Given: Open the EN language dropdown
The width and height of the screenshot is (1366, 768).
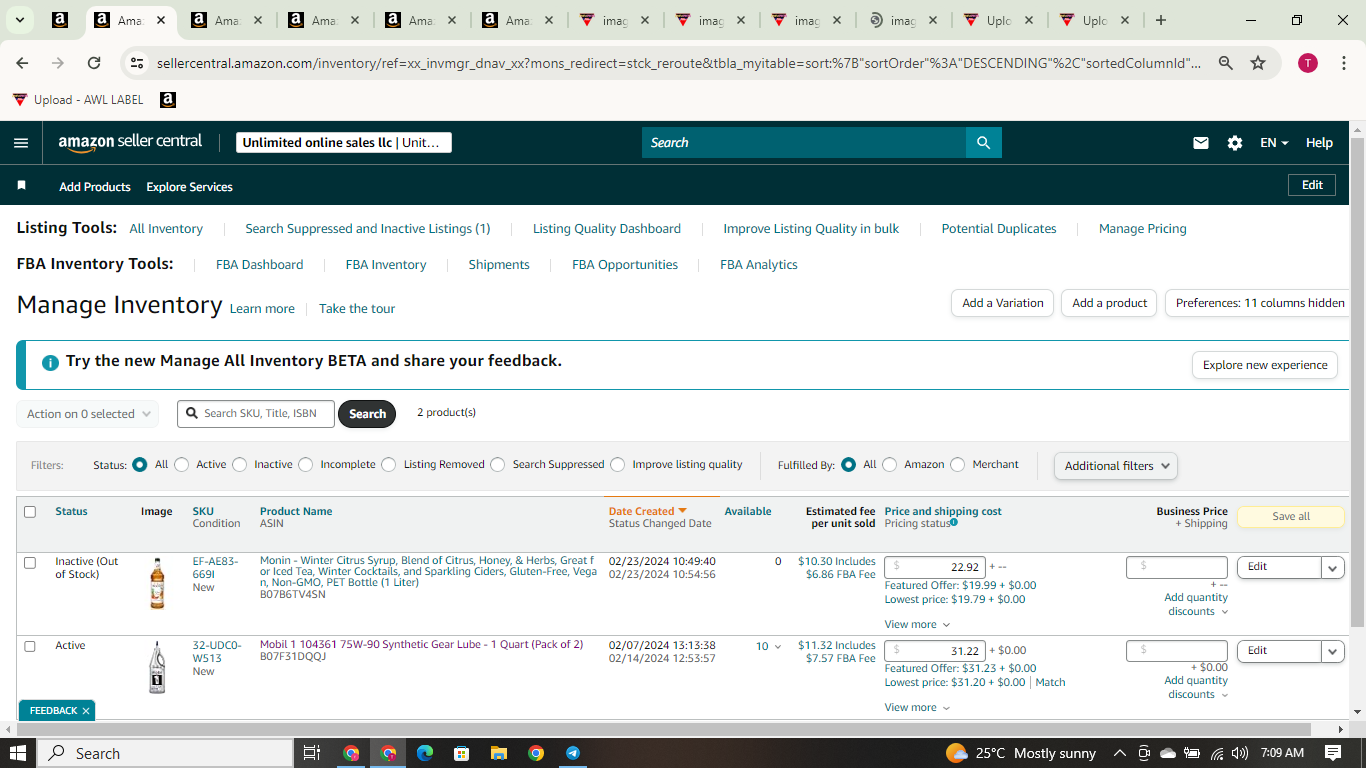Looking at the screenshot, I should [x=1274, y=143].
